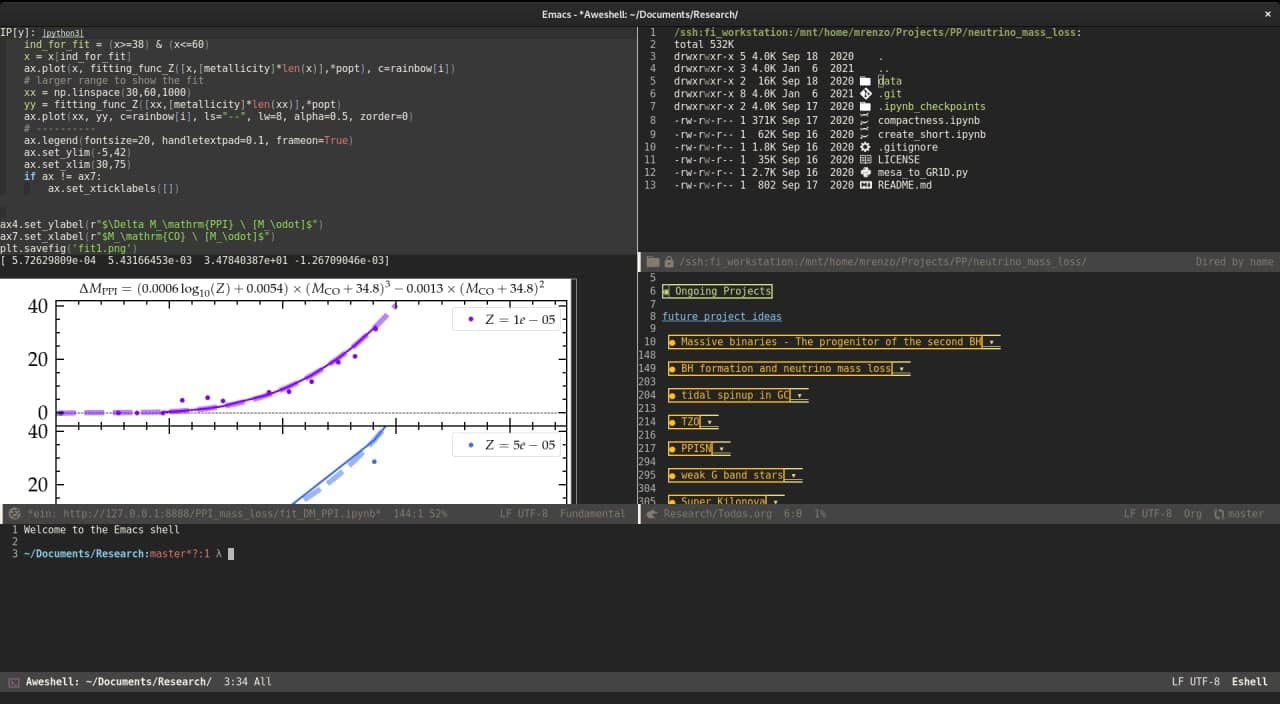Open compactness.ipynb file
Screen dimensions: 1280x704
(928, 120)
